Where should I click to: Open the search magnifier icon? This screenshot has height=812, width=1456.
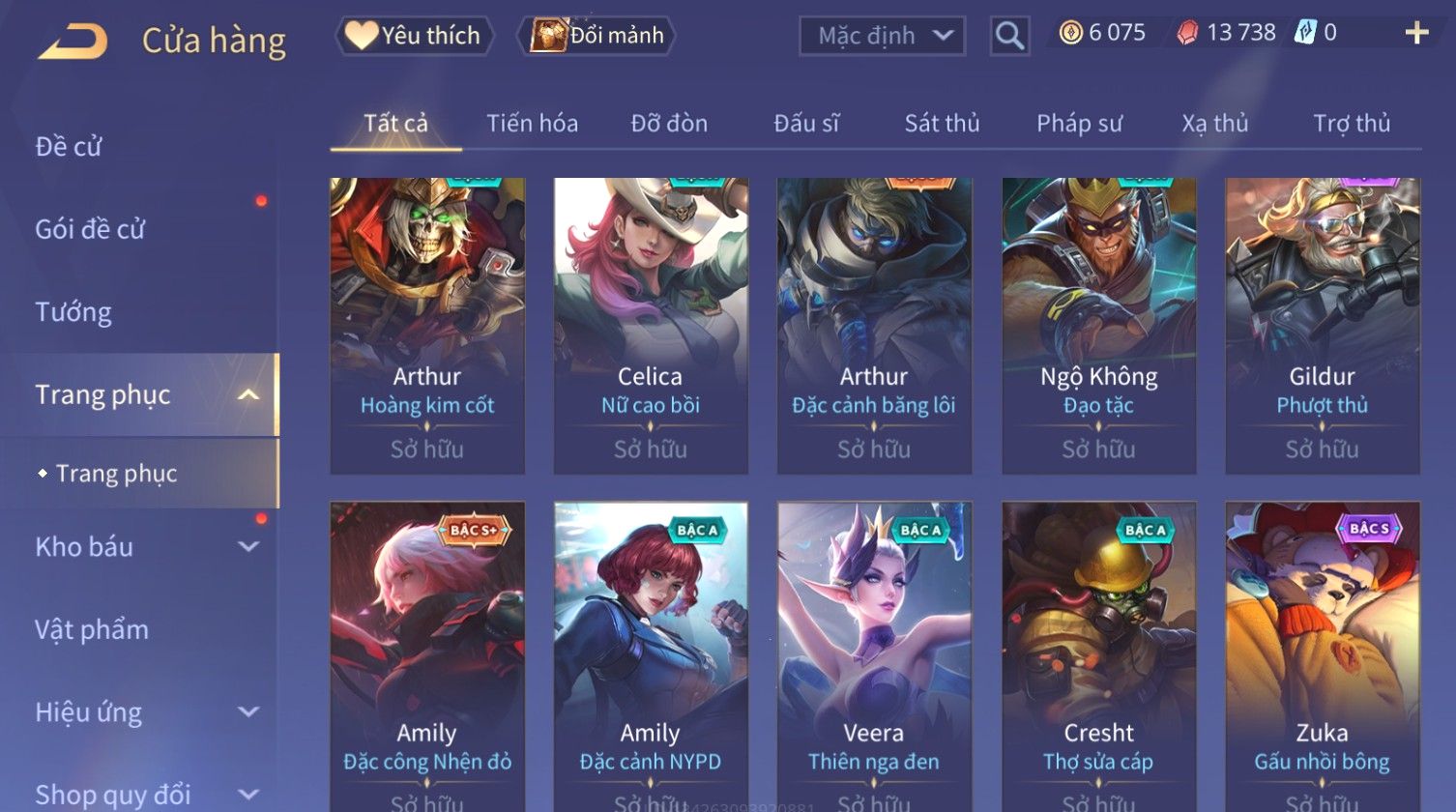point(1009,36)
